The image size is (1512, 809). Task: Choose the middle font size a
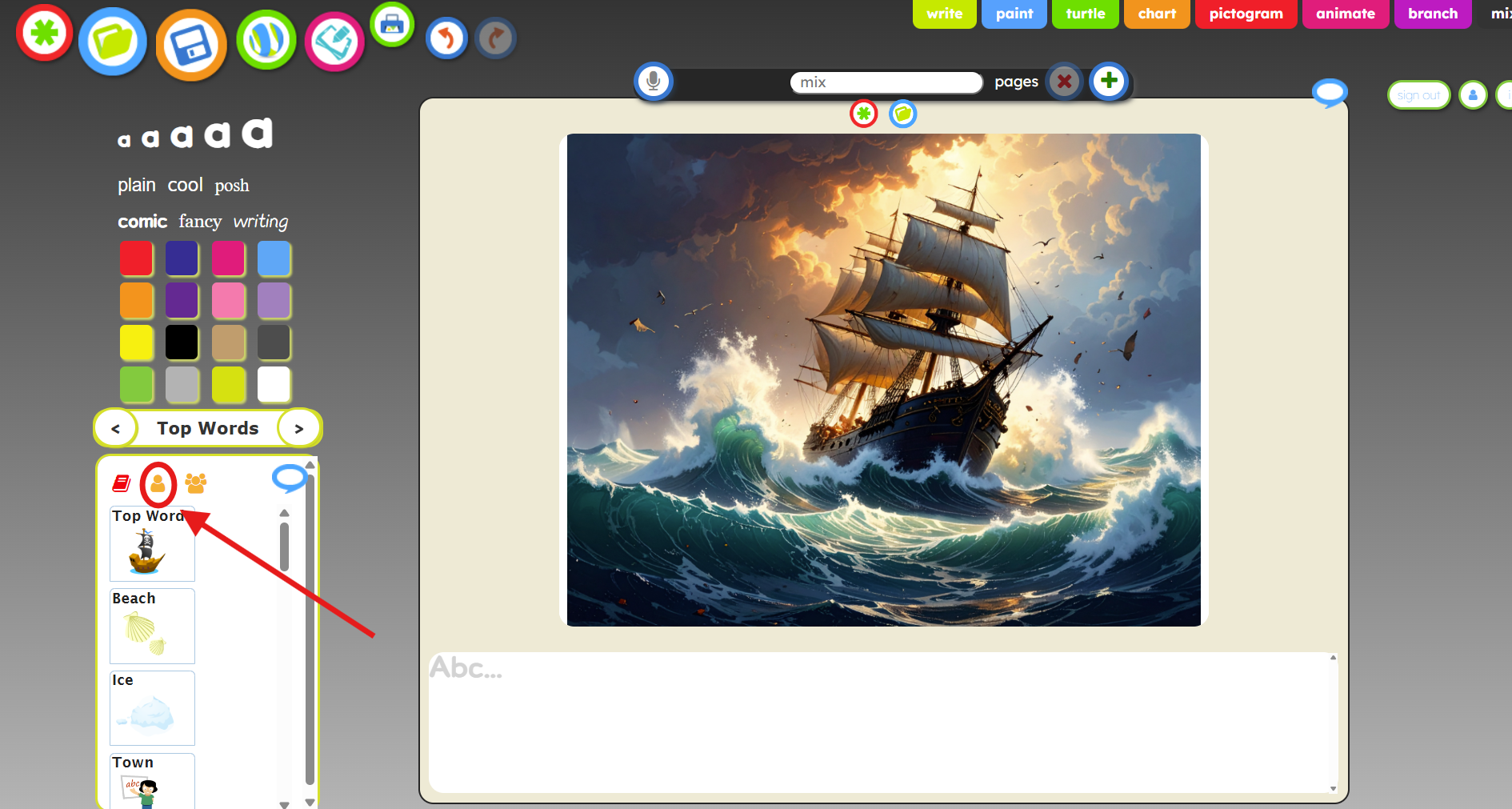(x=182, y=136)
